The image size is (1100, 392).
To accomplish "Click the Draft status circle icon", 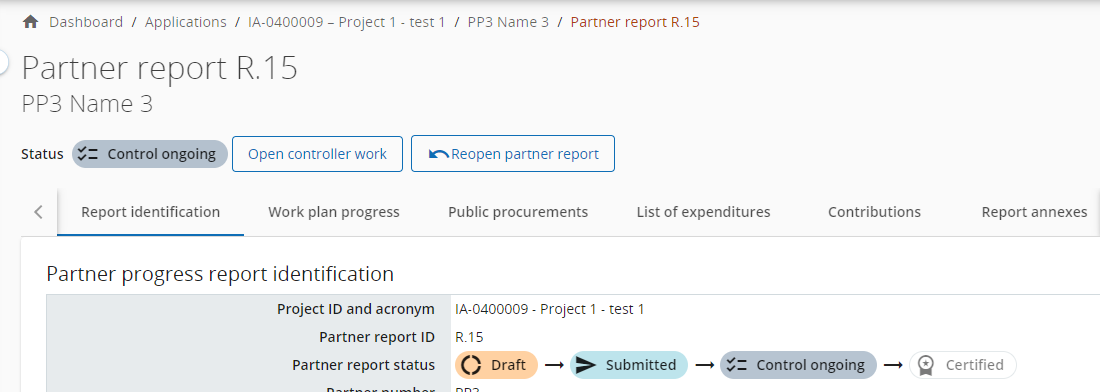I will pos(471,365).
